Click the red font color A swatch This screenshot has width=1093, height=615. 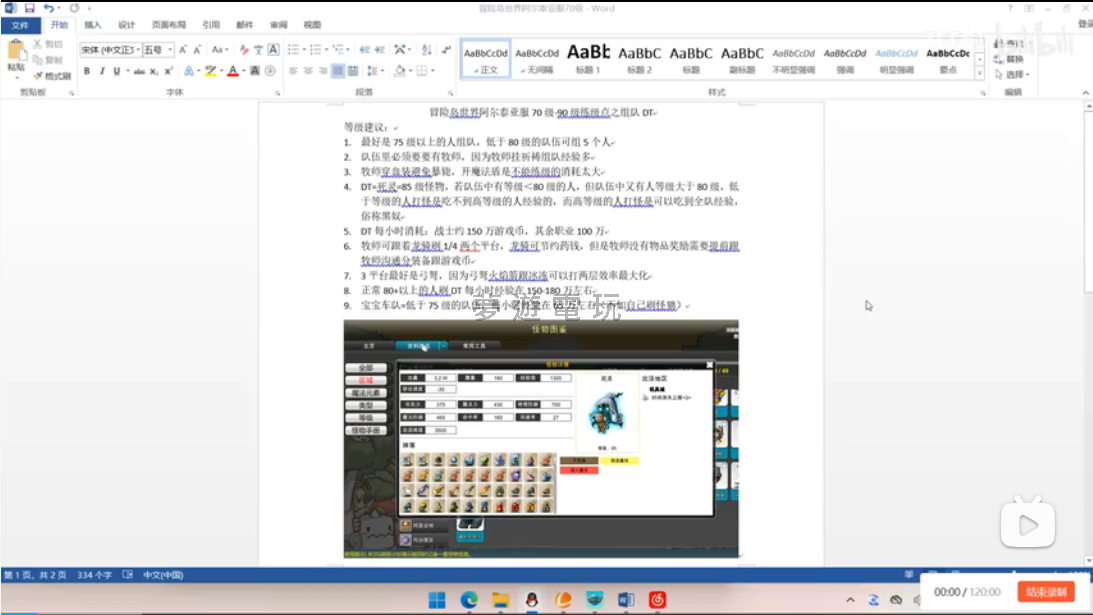(231, 71)
